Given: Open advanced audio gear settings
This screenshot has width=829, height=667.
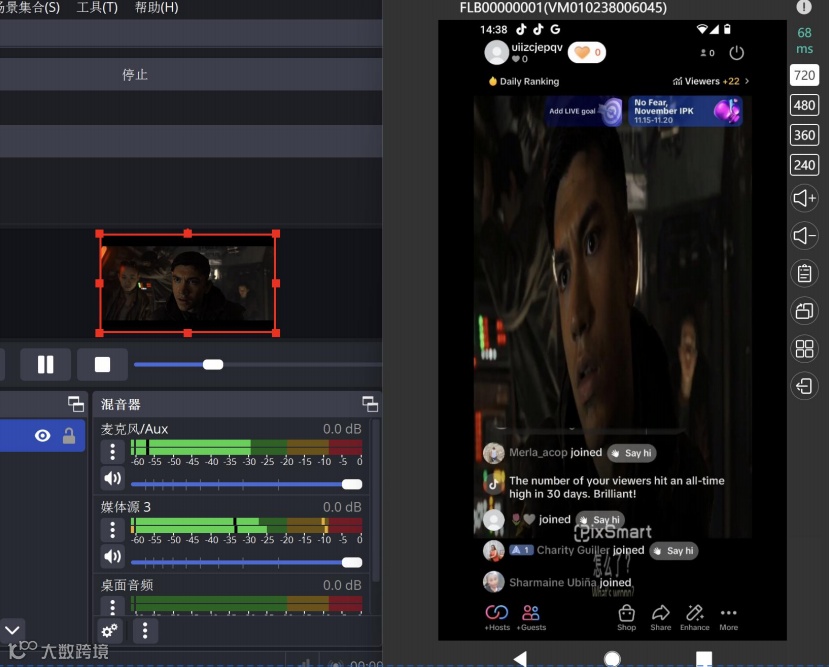Looking at the screenshot, I should coord(110,631).
